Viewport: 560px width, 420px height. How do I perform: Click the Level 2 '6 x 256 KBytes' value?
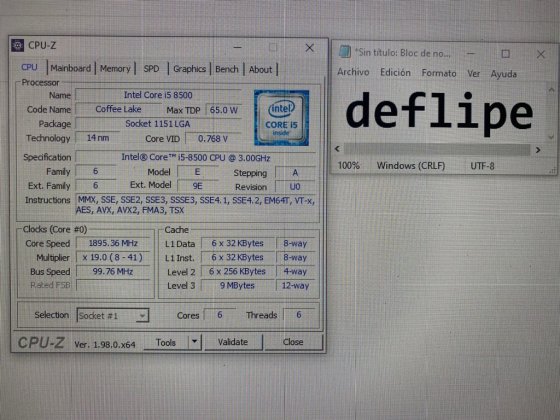coord(238,271)
